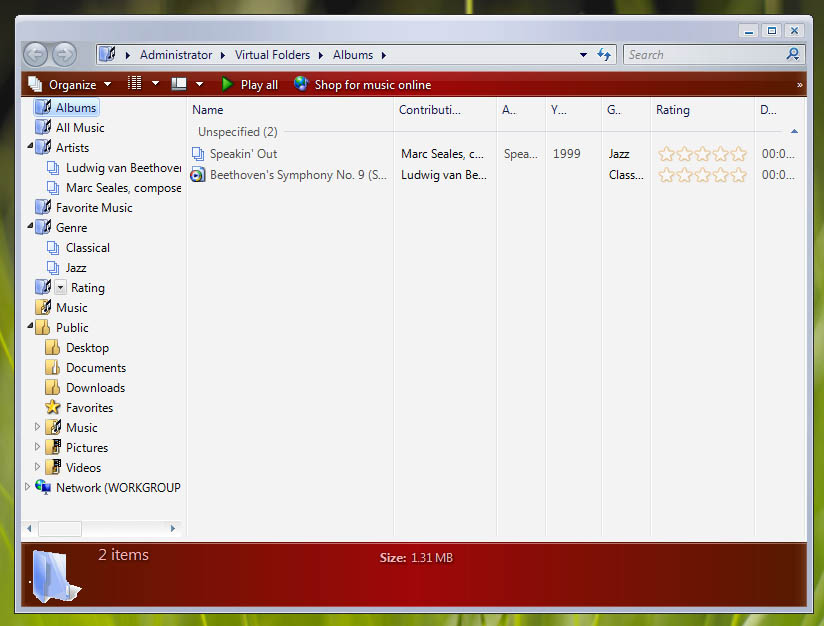824x626 pixels.
Task: Collapse the Artists tree node
Action: point(30,146)
